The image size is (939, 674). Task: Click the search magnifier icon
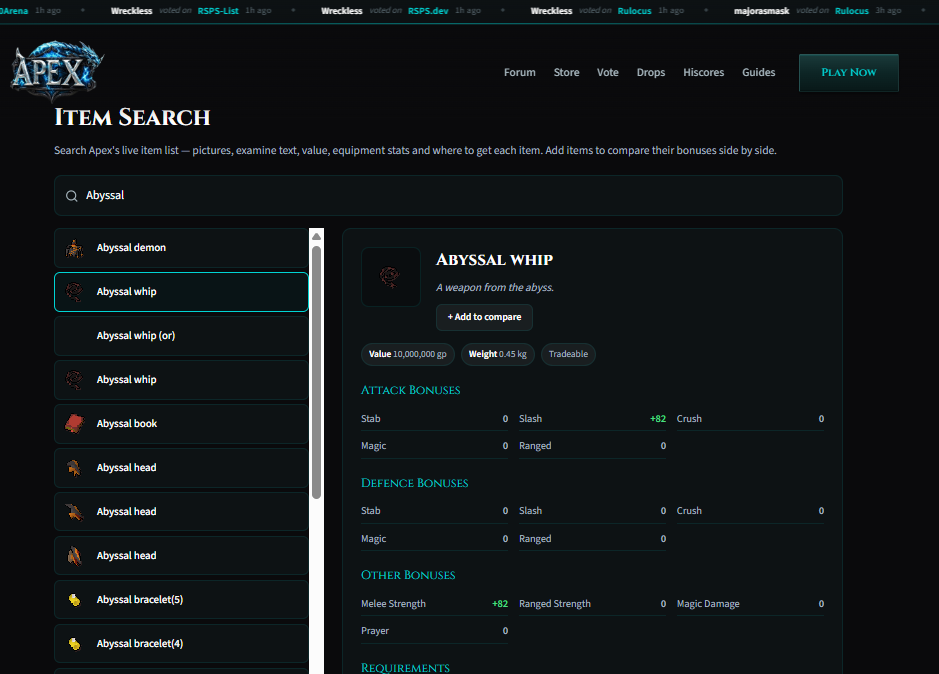(x=72, y=196)
